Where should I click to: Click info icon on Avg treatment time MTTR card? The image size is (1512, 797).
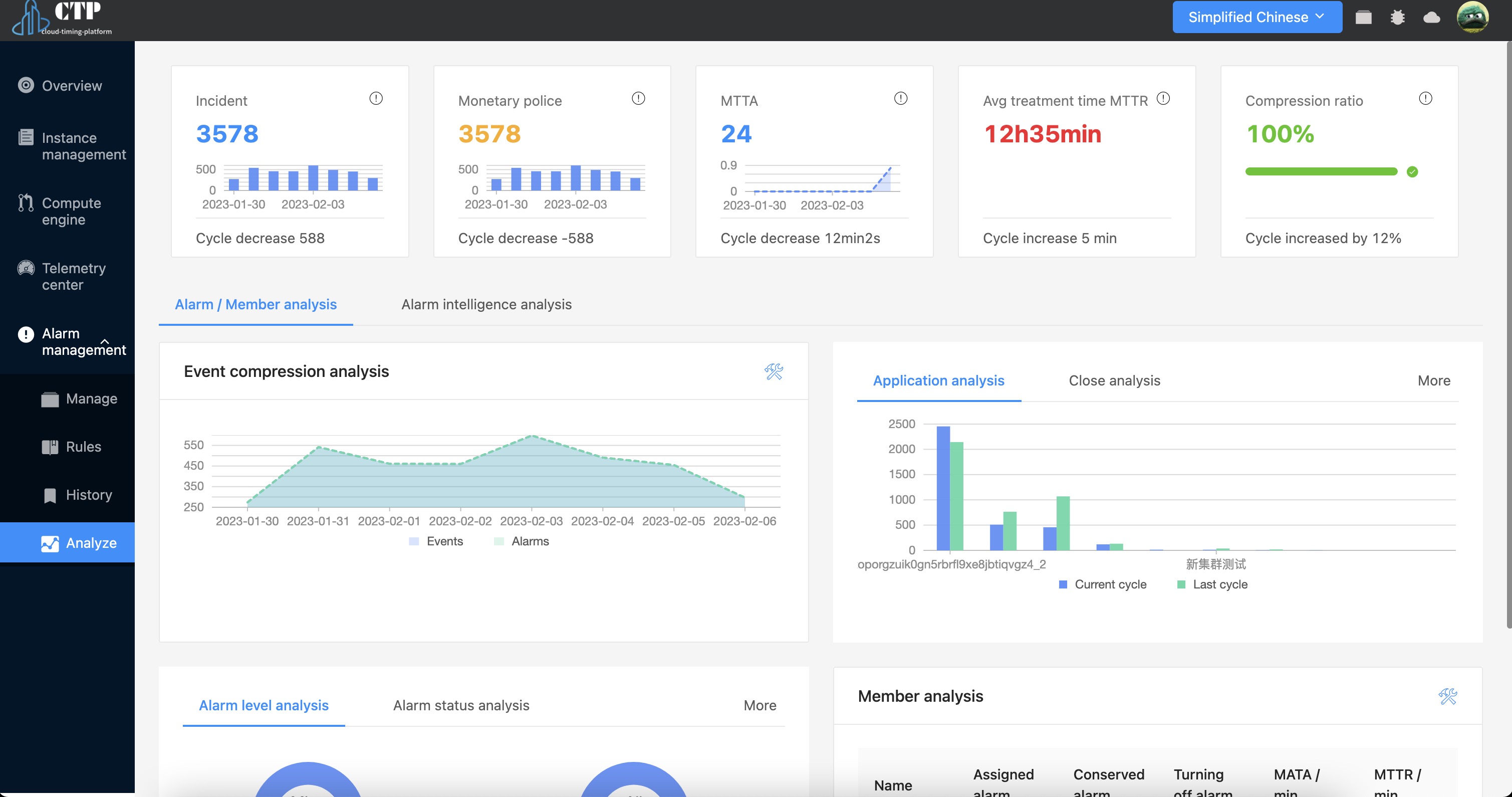pos(1163,98)
